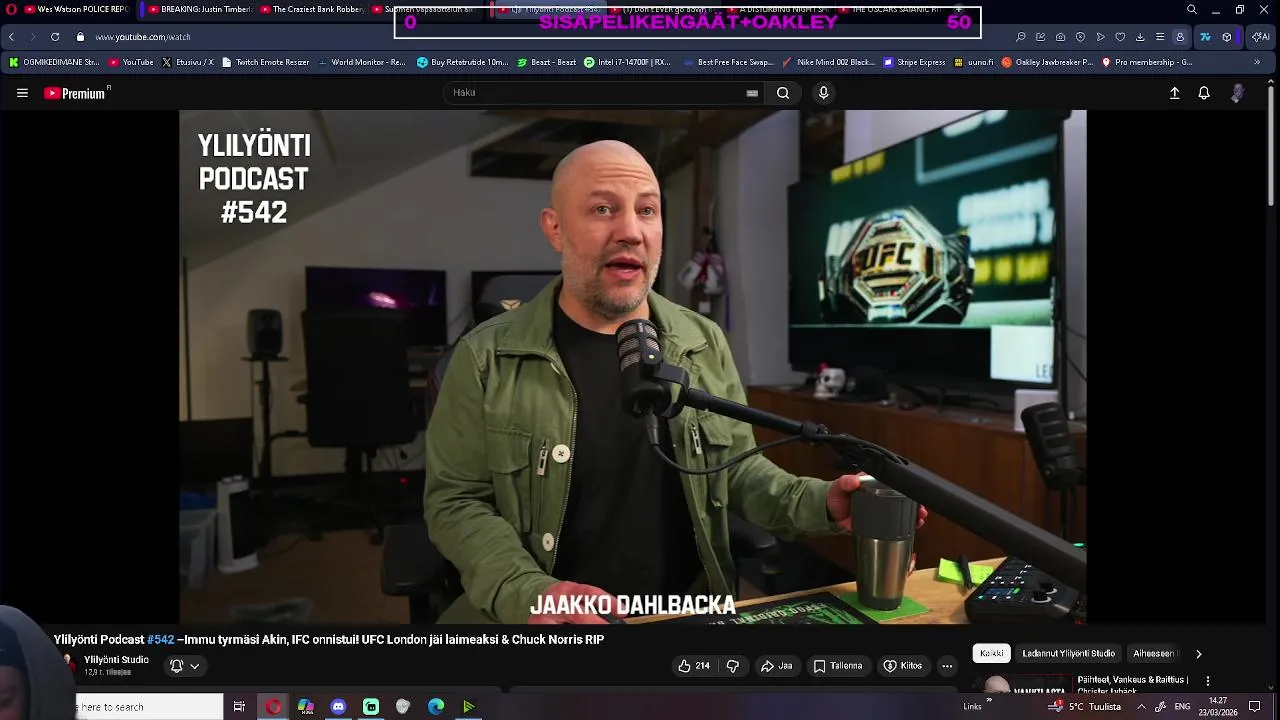Open the YouTube bookmark in bookmarks bar
Image resolution: width=1280 pixels, height=720 pixels.
(x=131, y=62)
